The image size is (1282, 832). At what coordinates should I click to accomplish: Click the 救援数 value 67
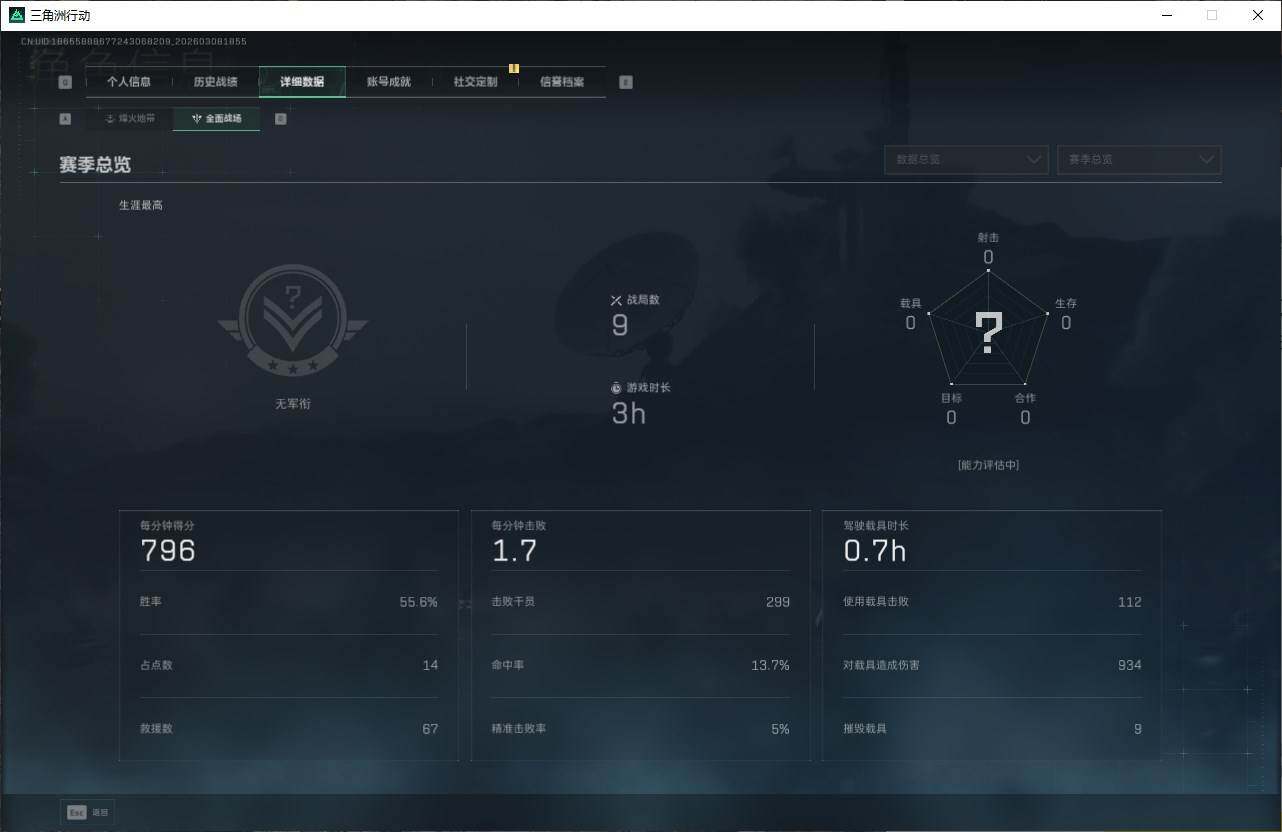(x=430, y=729)
